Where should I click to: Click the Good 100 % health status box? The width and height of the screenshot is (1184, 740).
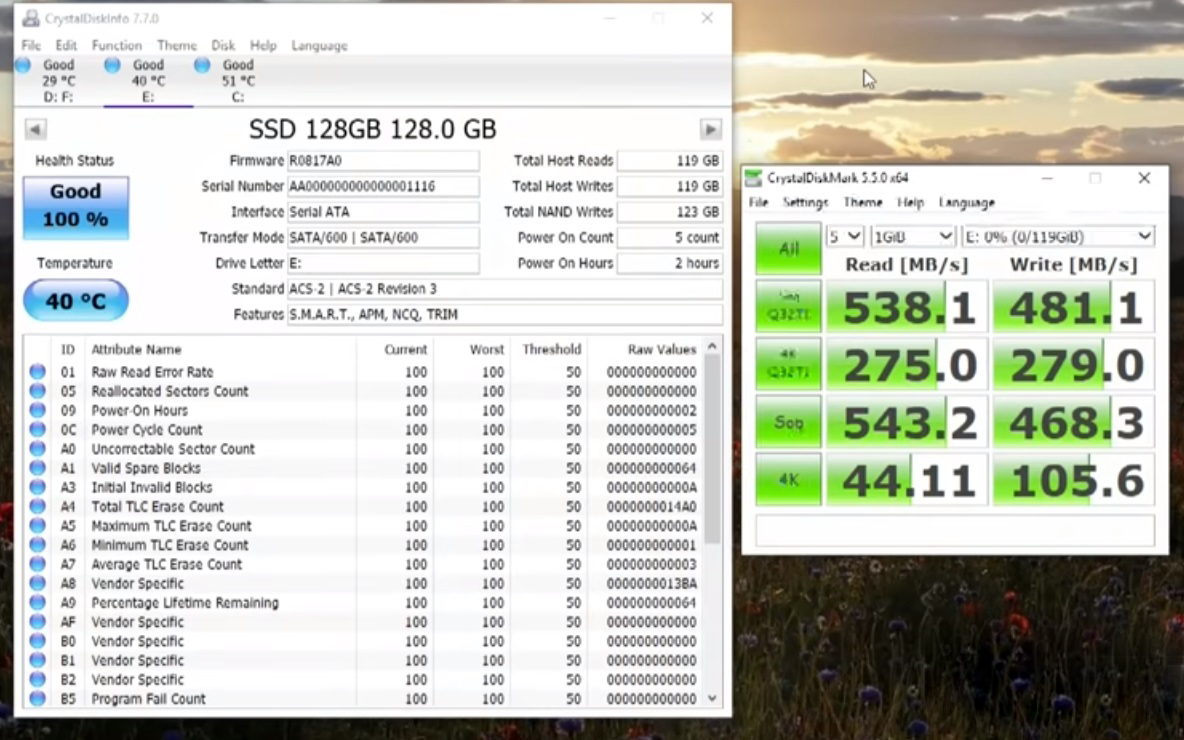(76, 207)
